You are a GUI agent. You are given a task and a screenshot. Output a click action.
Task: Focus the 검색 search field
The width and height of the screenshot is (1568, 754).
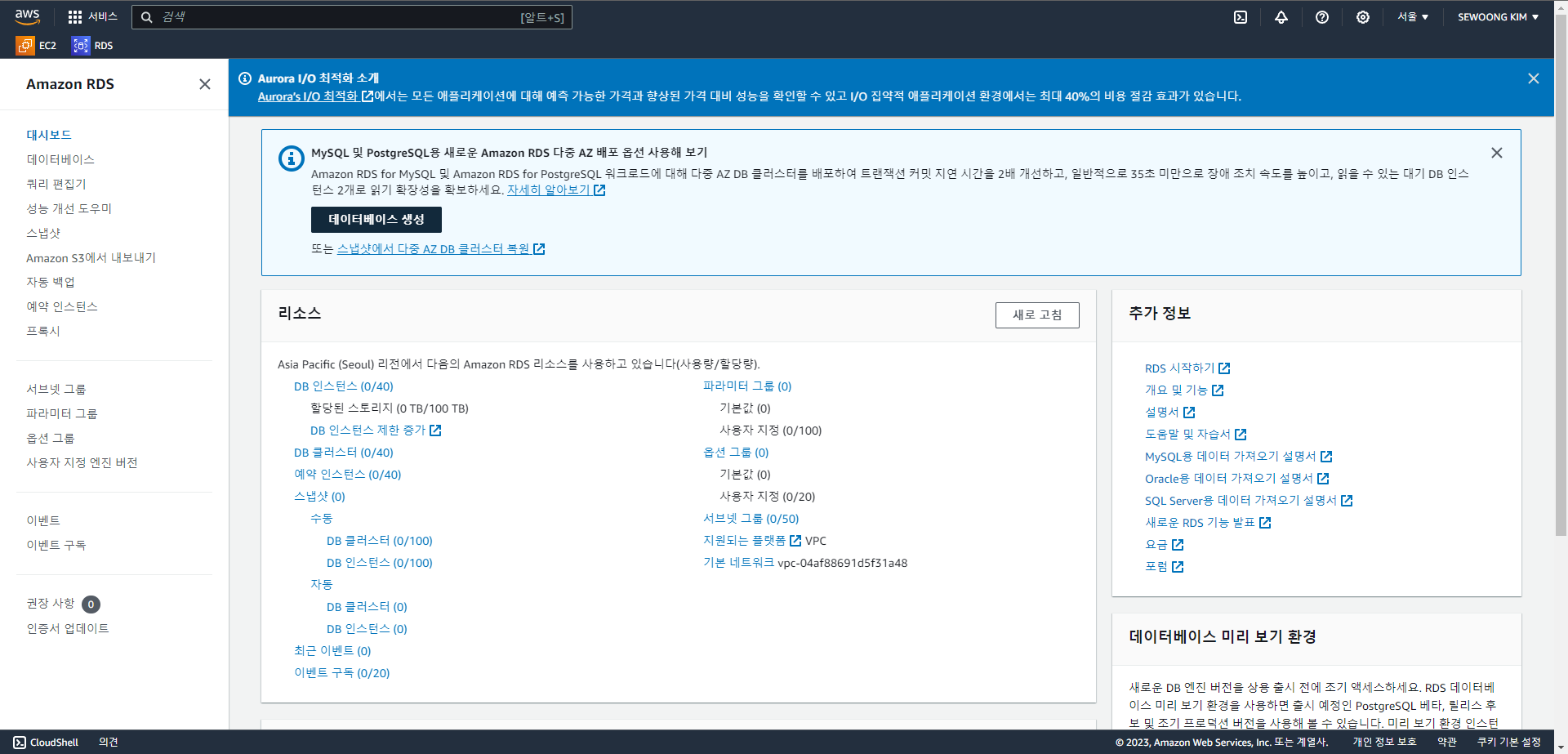(351, 17)
